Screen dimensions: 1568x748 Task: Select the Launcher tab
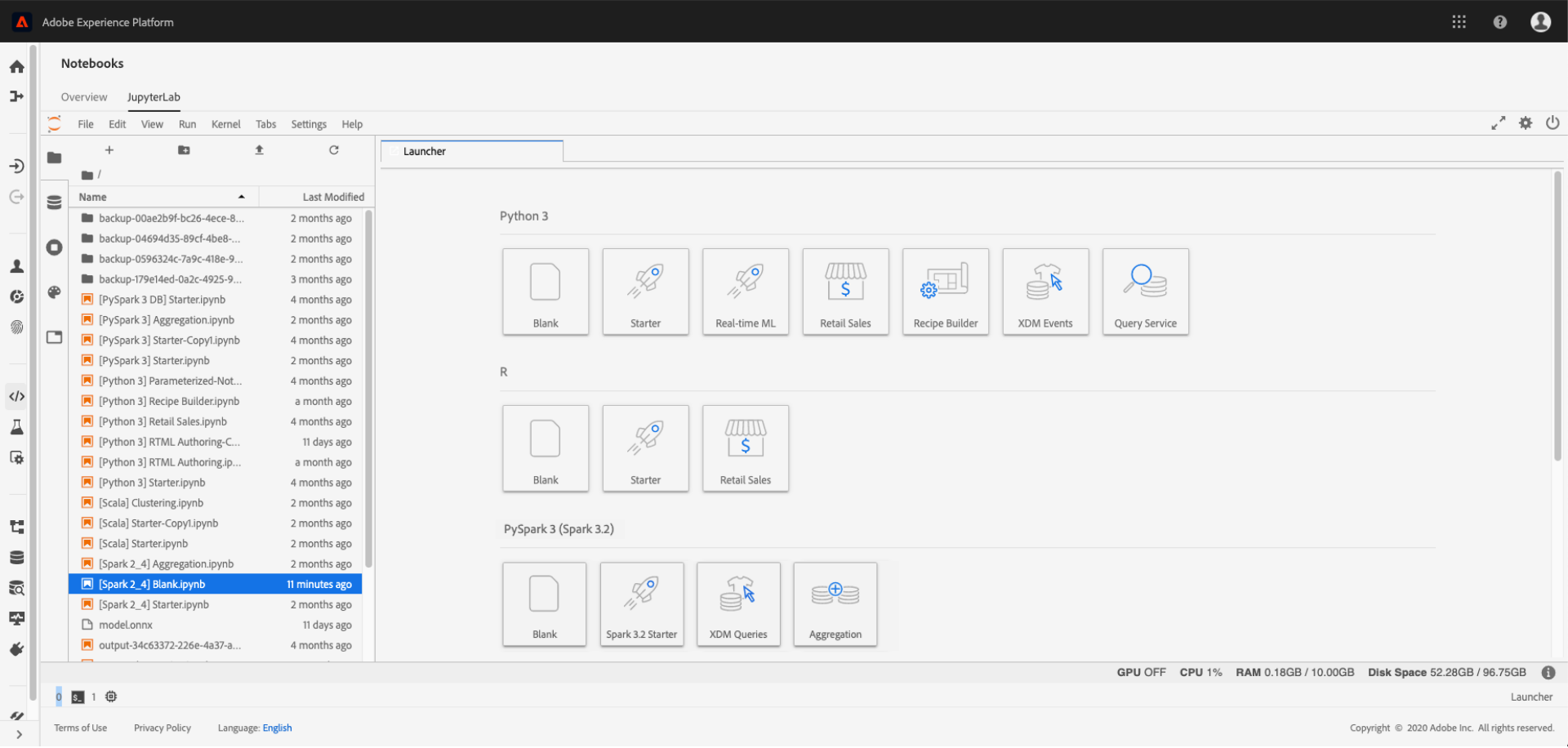tap(472, 152)
